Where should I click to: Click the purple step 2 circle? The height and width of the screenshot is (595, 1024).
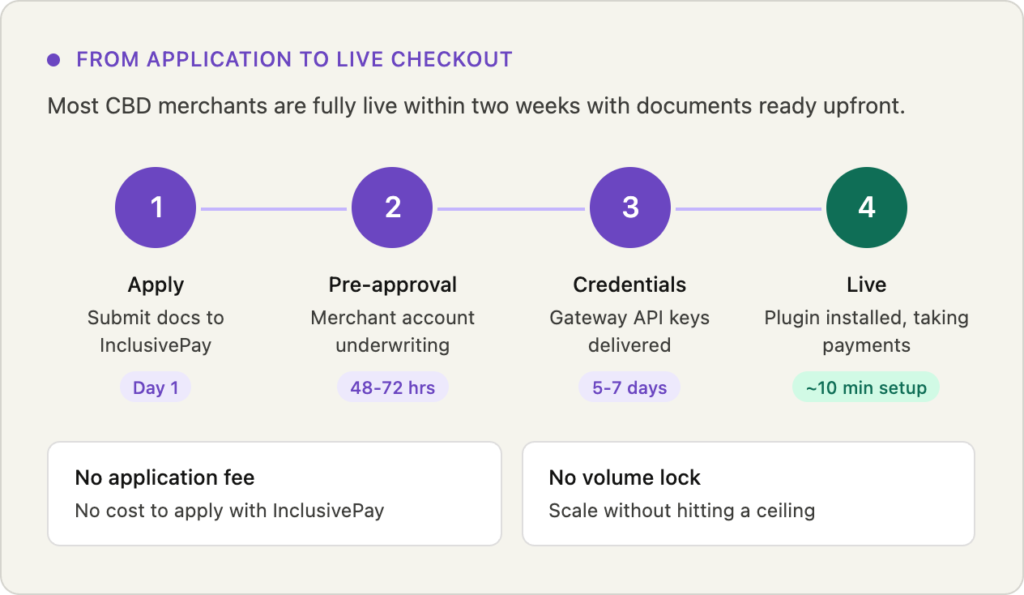[x=392, y=208]
